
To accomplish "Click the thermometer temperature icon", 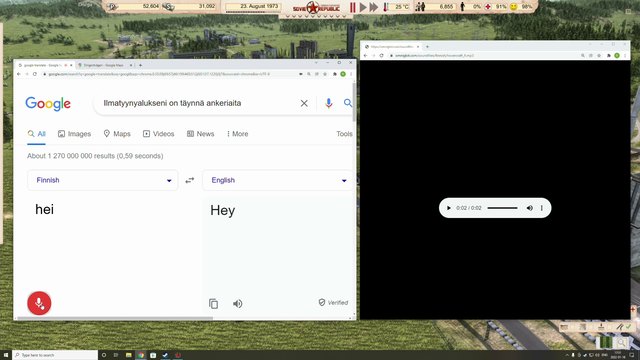I will [386, 7].
